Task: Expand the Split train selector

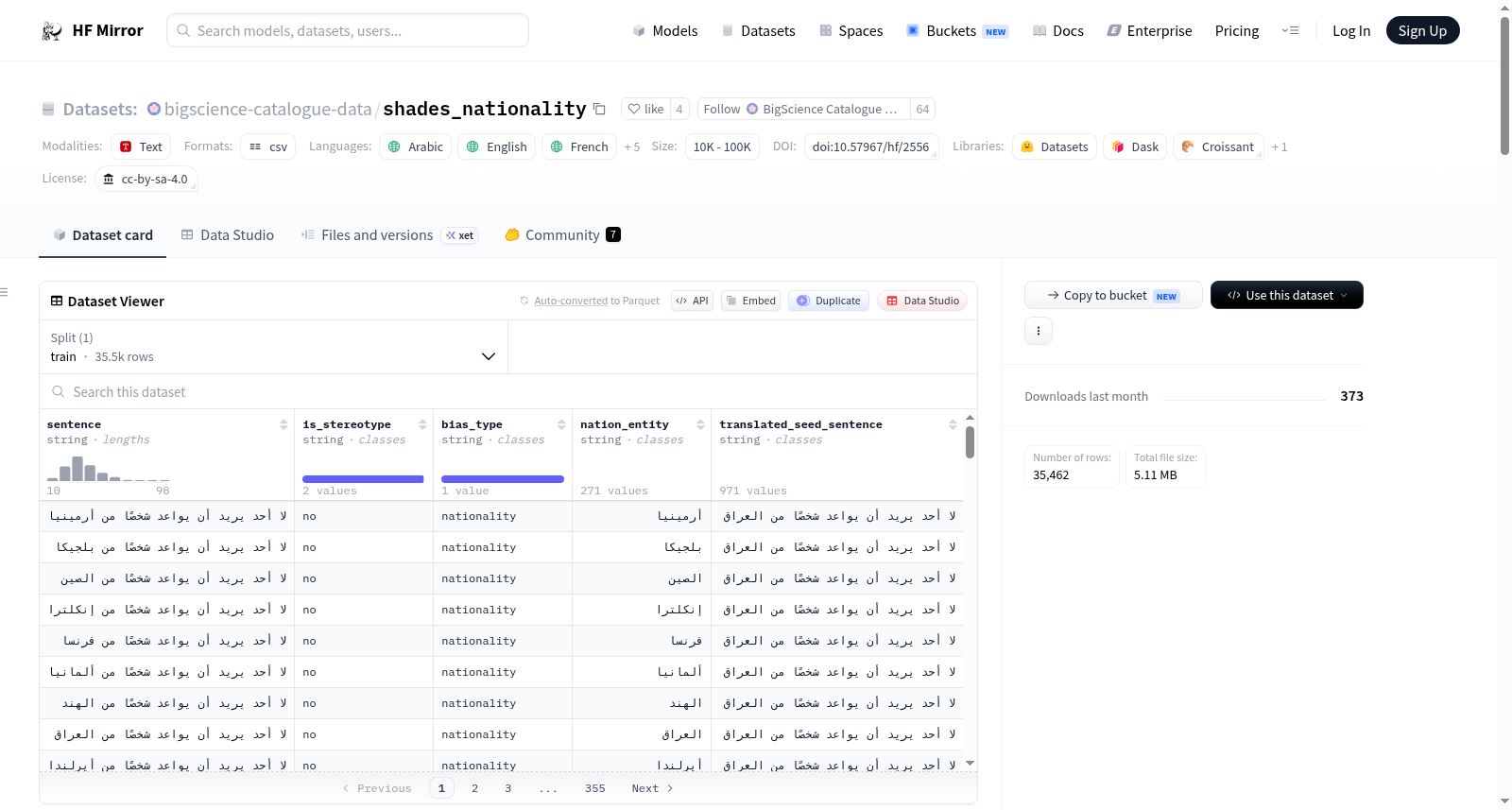Action: coord(273,347)
